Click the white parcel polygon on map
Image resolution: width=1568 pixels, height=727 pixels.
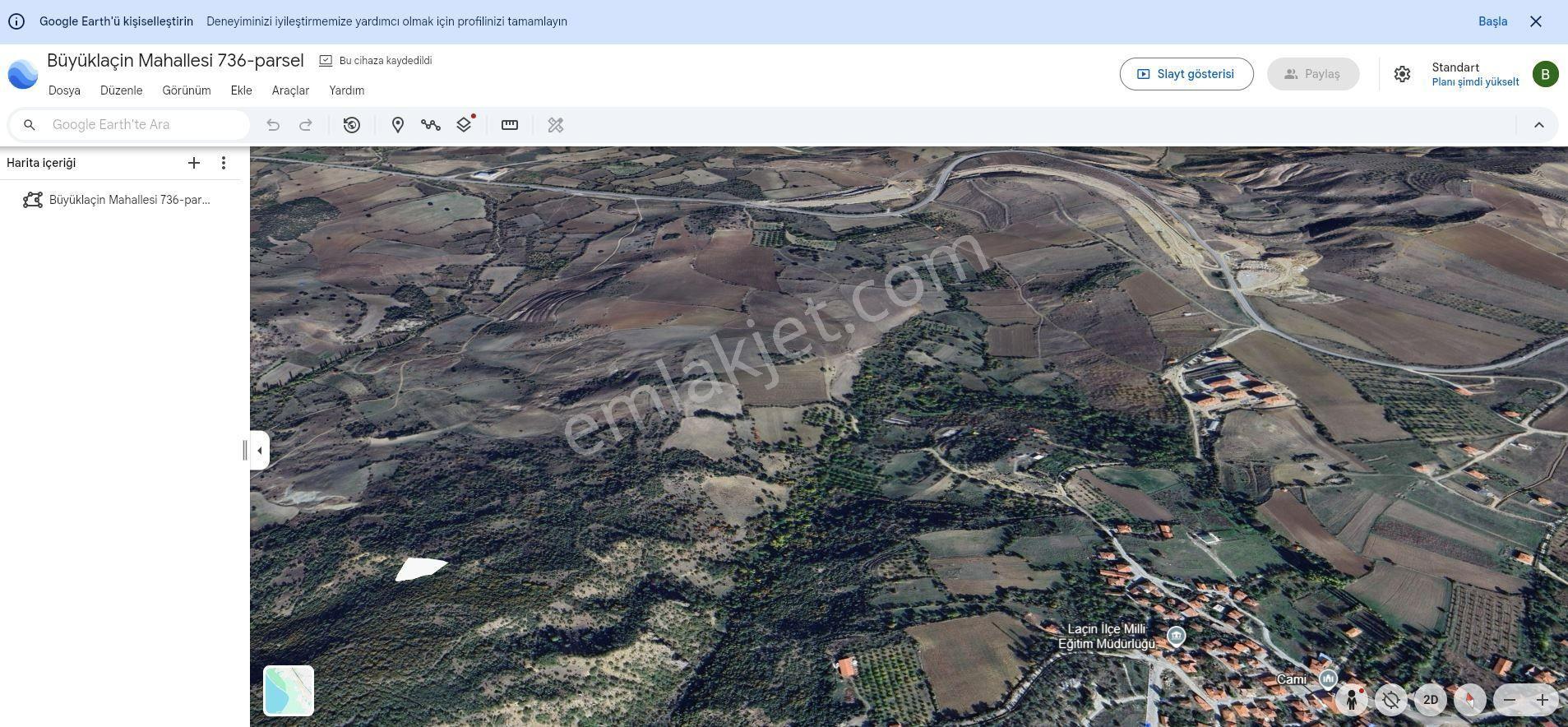421,568
